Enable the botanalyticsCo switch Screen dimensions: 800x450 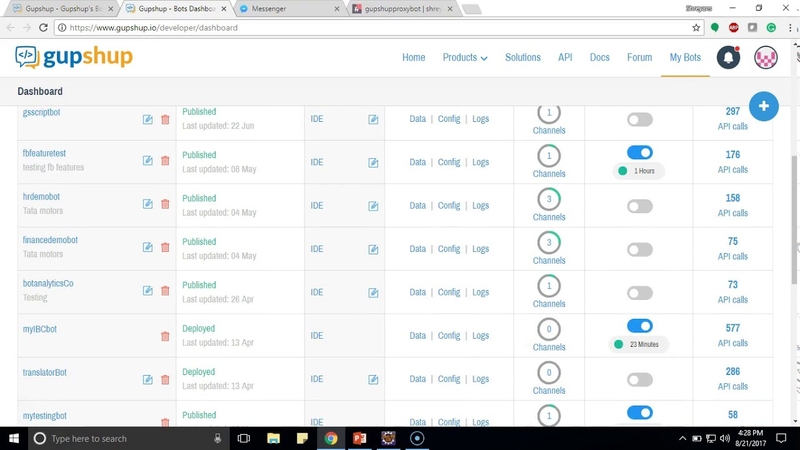(x=640, y=293)
